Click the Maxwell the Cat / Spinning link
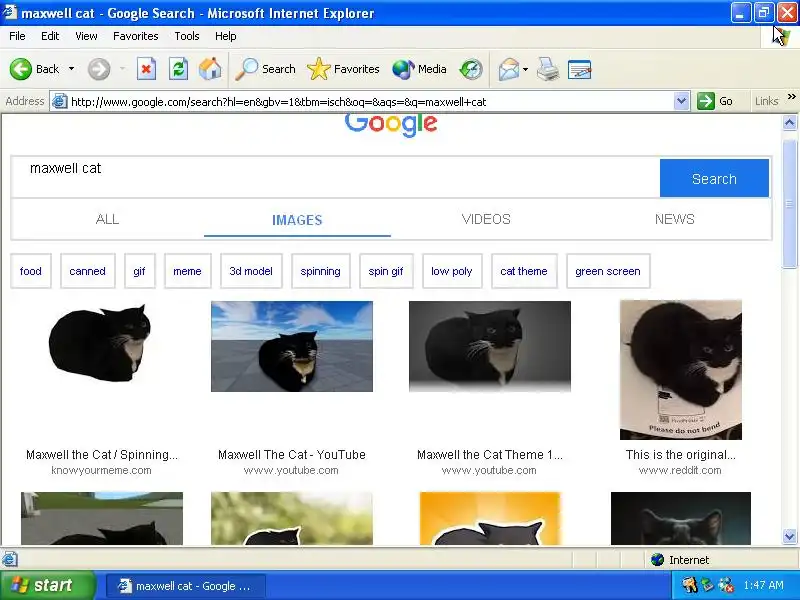This screenshot has height=600, width=800. [x=102, y=455]
